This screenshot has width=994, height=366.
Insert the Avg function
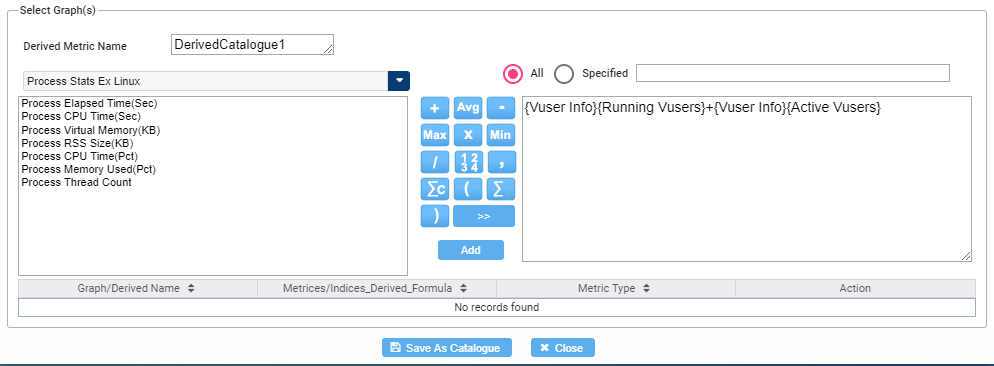pos(468,108)
